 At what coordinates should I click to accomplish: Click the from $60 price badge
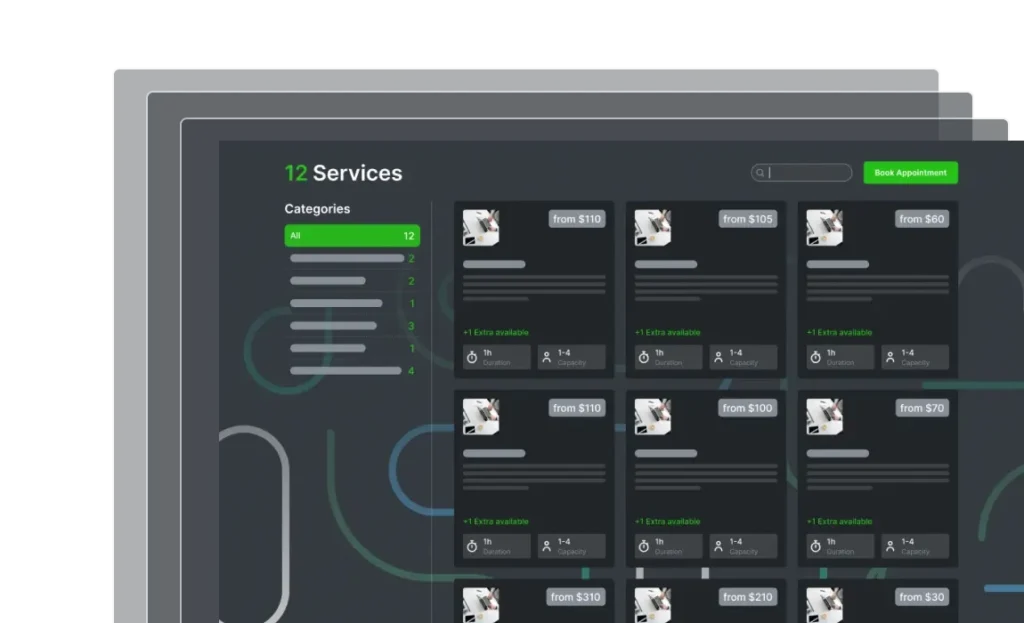tap(921, 219)
